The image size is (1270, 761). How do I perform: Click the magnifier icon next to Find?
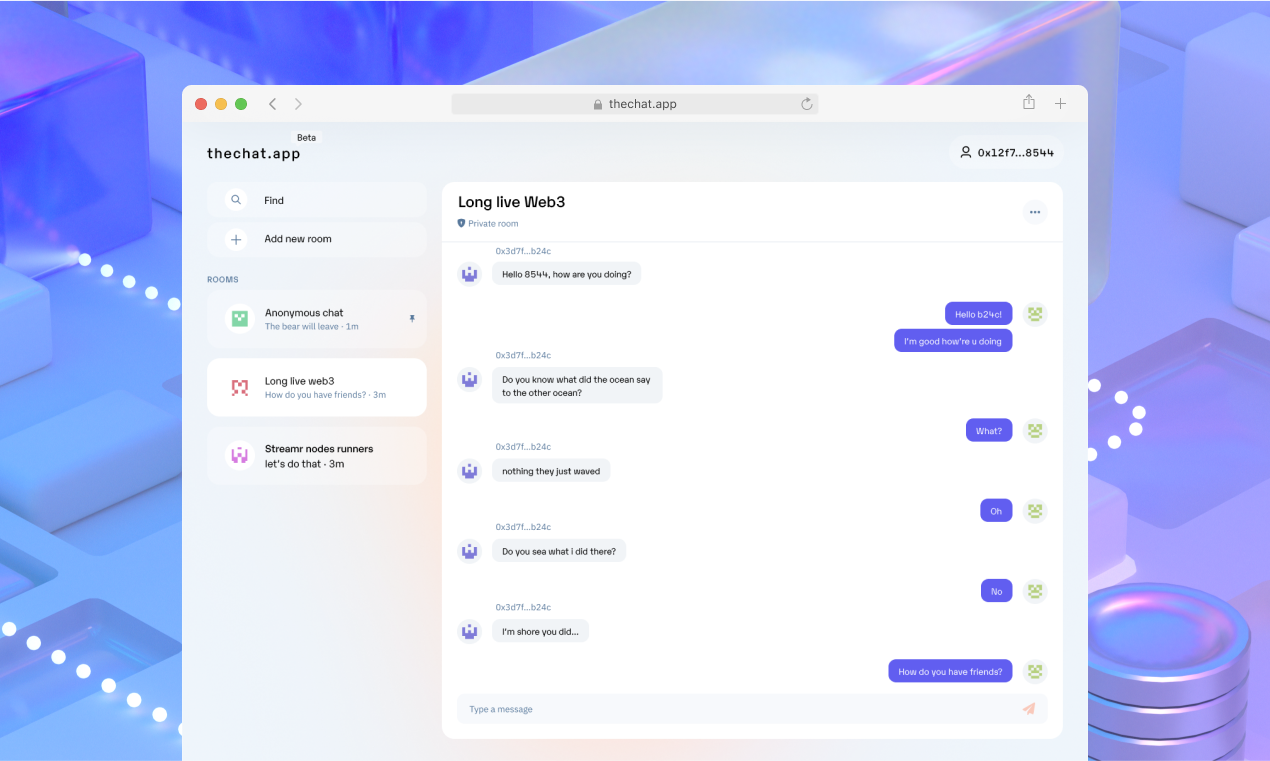(x=236, y=200)
